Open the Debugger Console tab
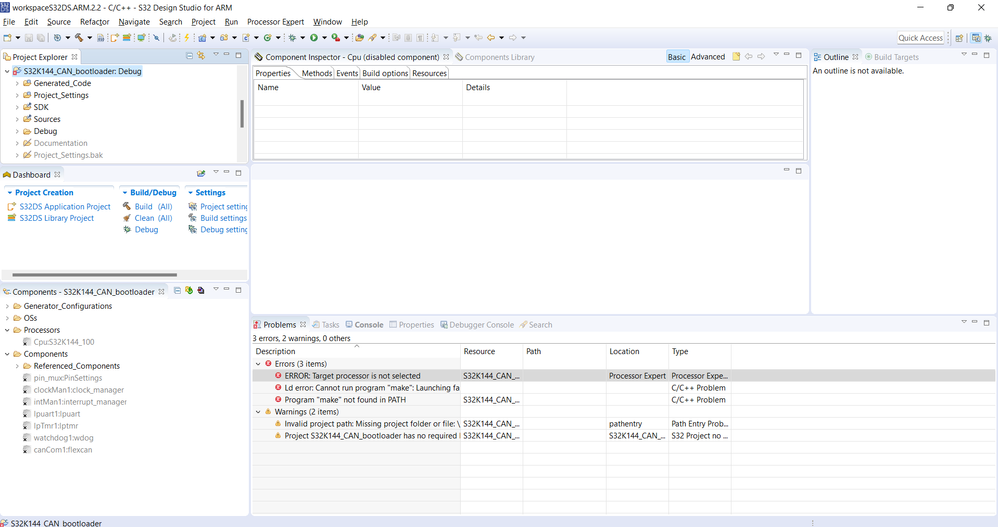This screenshot has height=527, width=998. tap(477, 325)
